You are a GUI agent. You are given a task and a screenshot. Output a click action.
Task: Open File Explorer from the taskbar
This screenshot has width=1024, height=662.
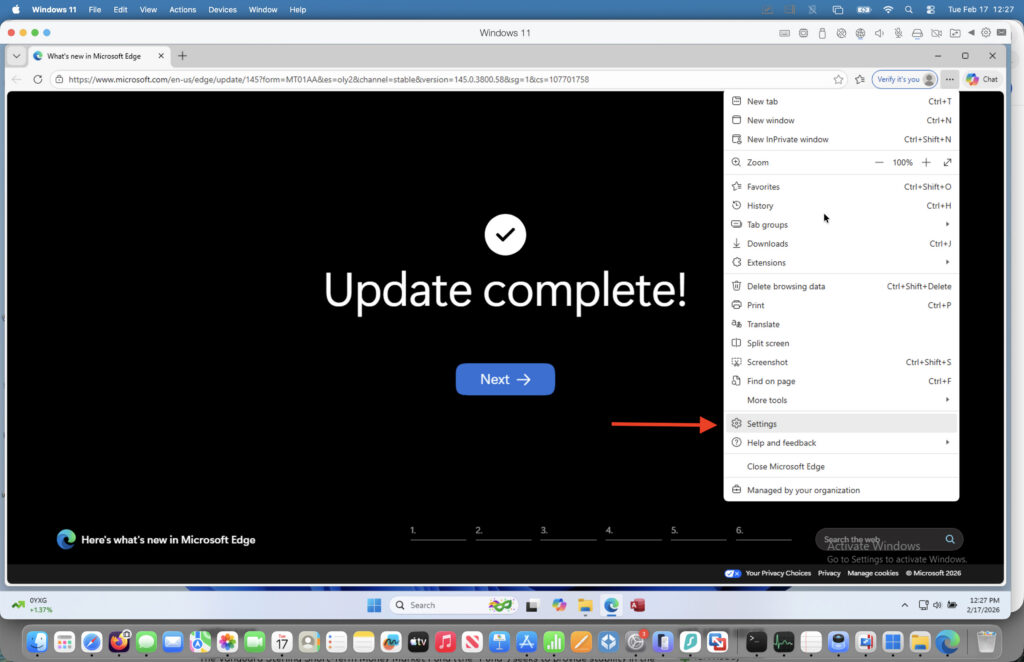click(x=585, y=604)
